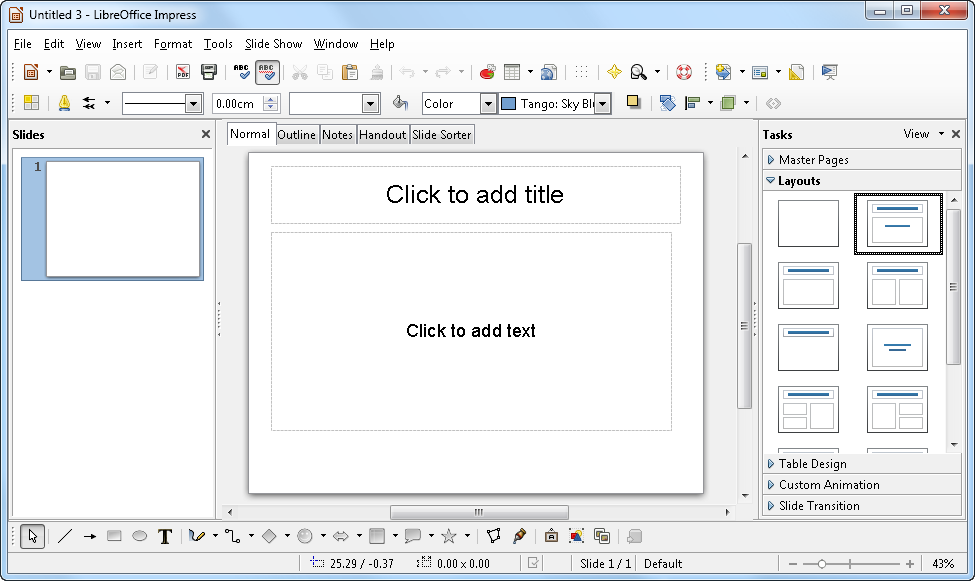
Task: Switch to the Notes tab
Action: click(338, 135)
